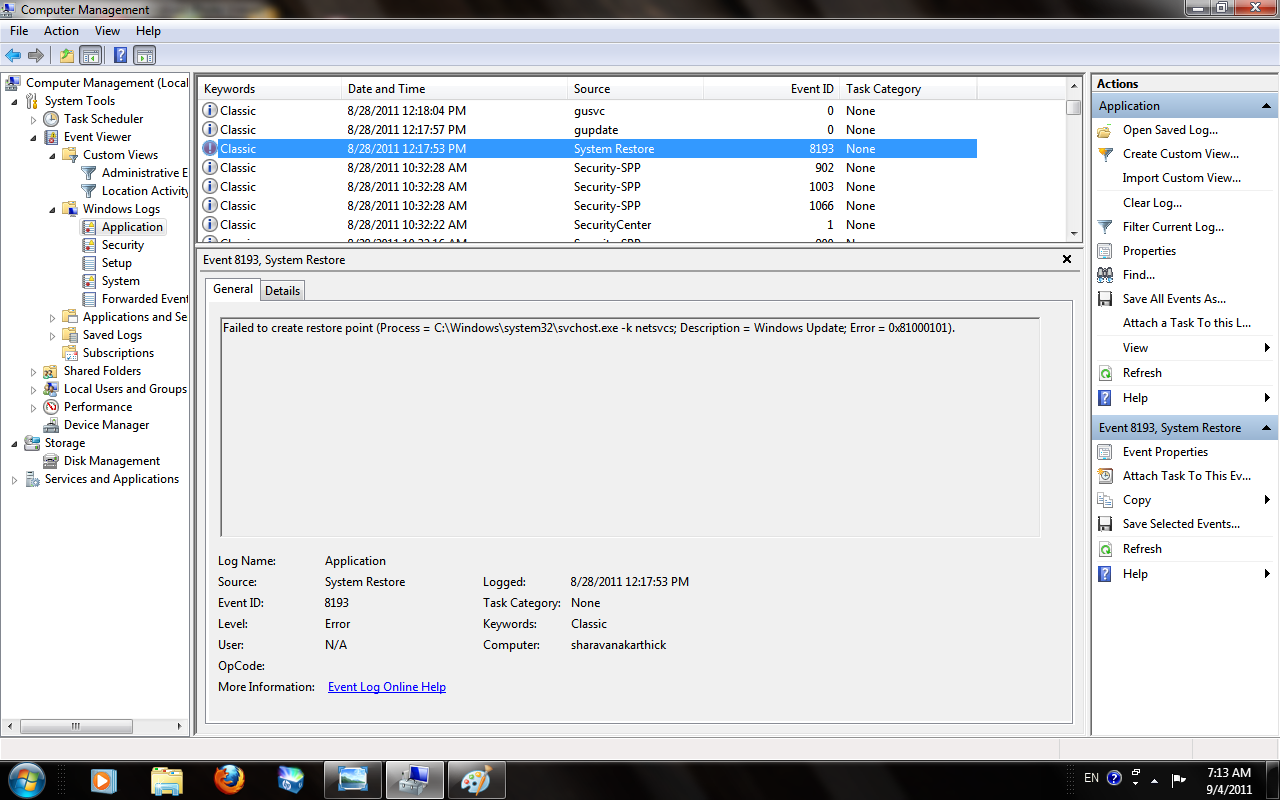The width and height of the screenshot is (1280, 800).
Task: Click the Windows Start orb
Action: coord(26,778)
